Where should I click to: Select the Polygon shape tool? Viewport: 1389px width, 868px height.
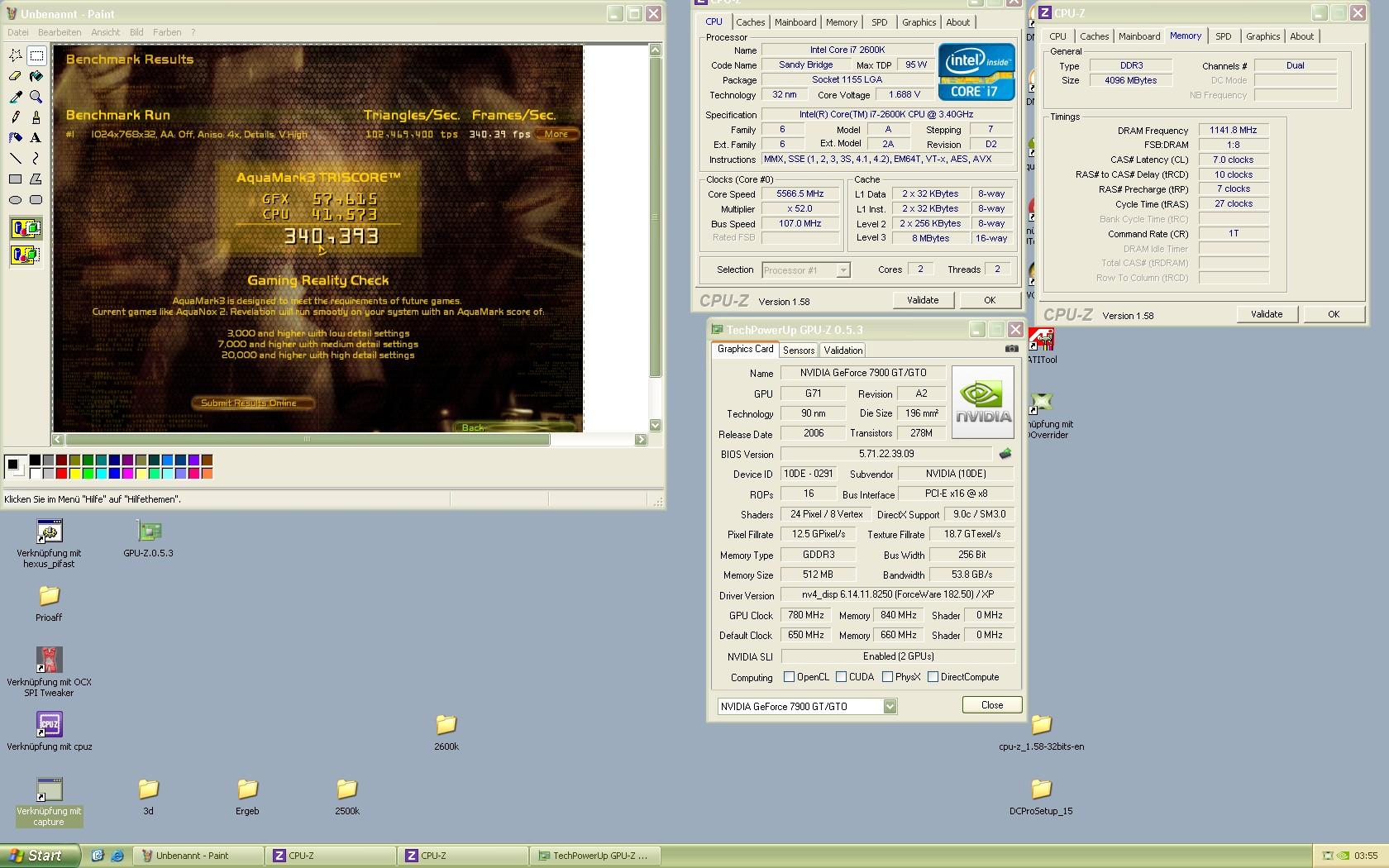(x=36, y=179)
